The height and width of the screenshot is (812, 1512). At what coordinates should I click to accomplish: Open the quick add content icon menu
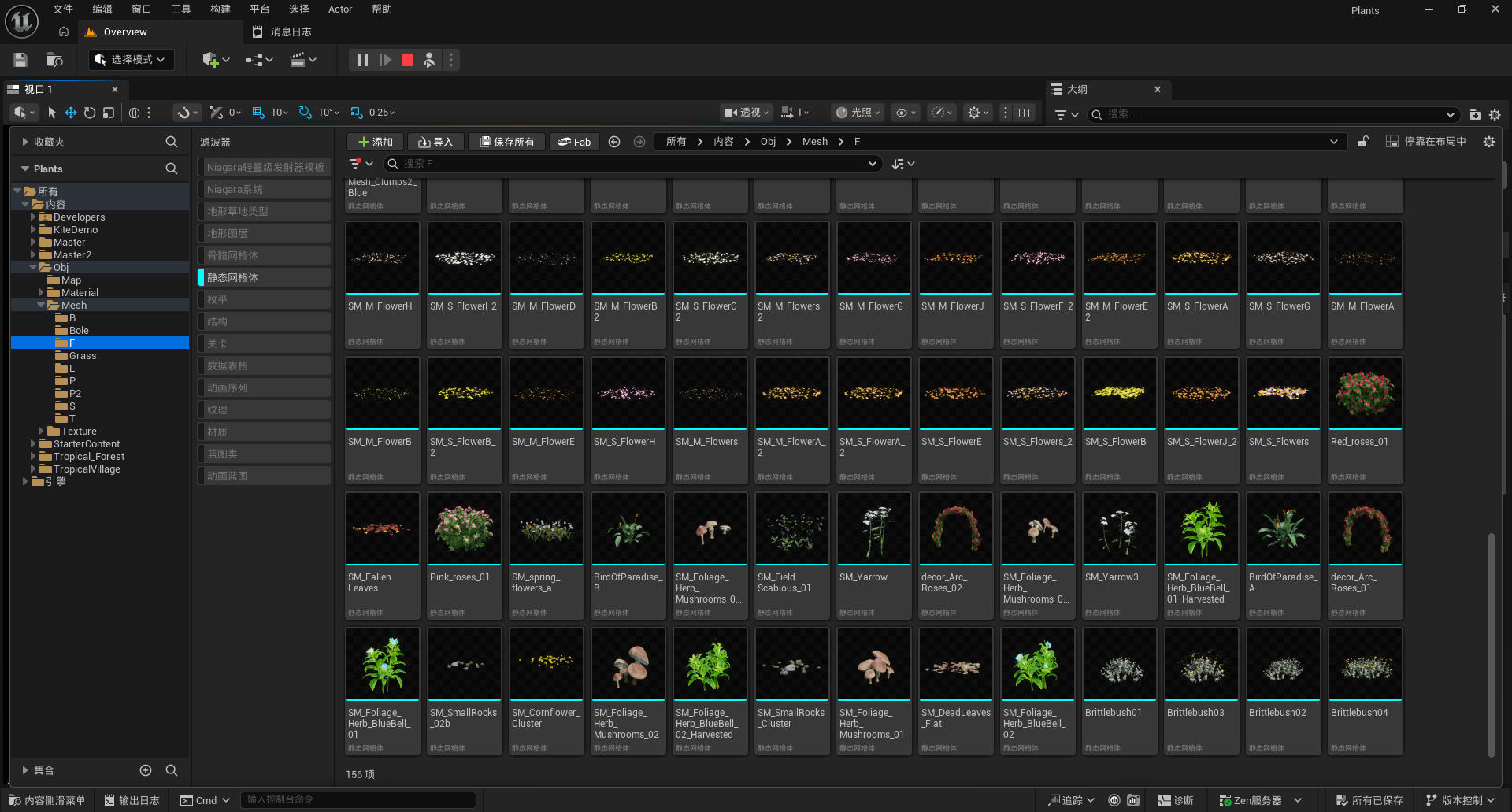pyautogui.click(x=215, y=60)
